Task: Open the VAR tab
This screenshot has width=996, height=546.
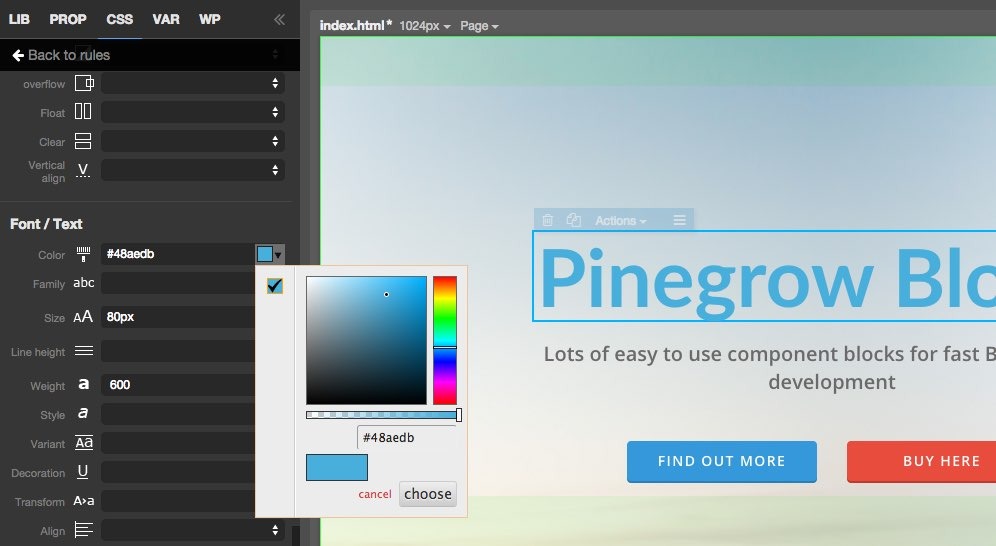Action: tap(166, 19)
